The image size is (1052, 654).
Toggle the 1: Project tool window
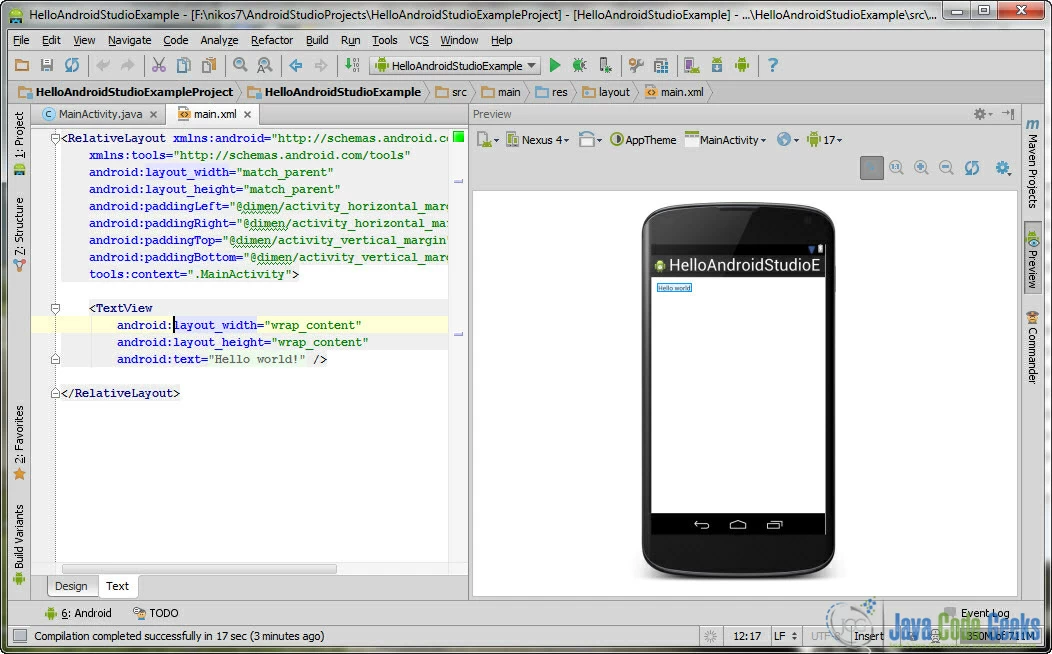pyautogui.click(x=19, y=143)
